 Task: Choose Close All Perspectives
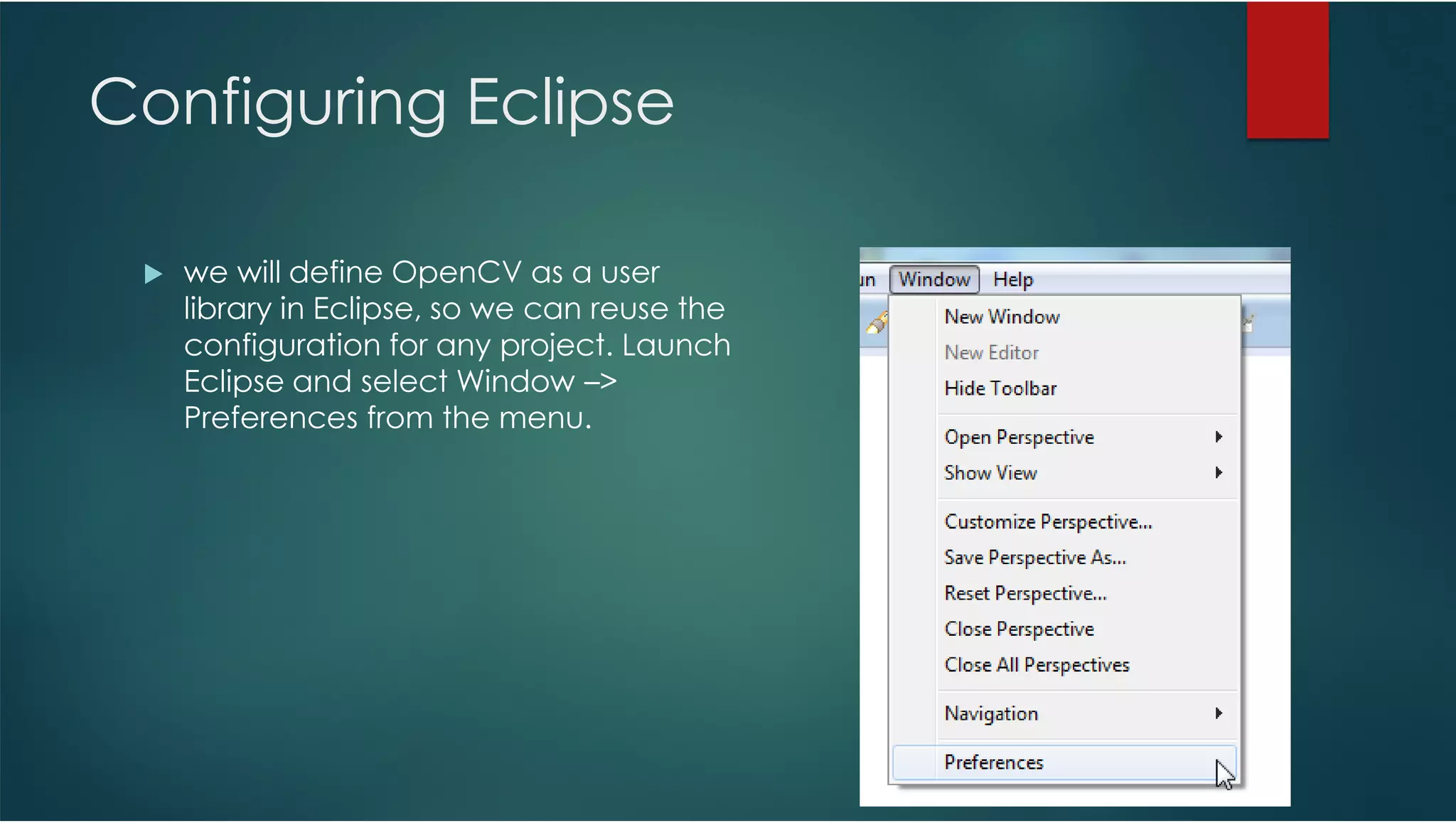tap(1037, 665)
